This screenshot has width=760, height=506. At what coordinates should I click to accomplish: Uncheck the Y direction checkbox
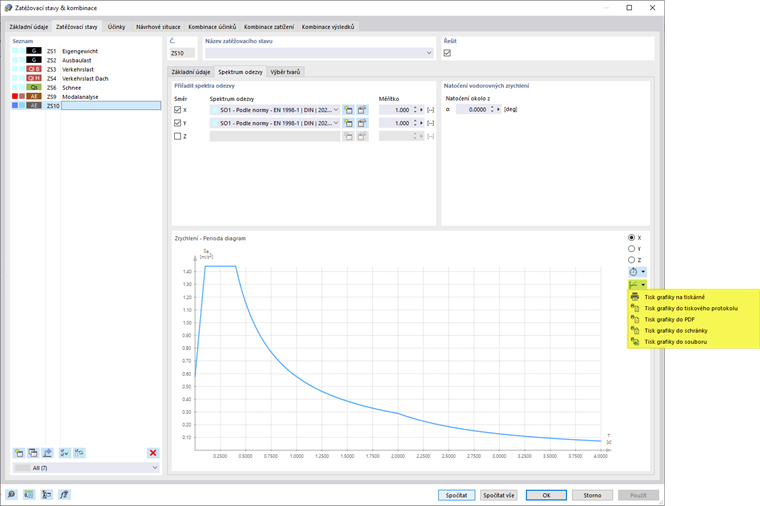tap(177, 123)
